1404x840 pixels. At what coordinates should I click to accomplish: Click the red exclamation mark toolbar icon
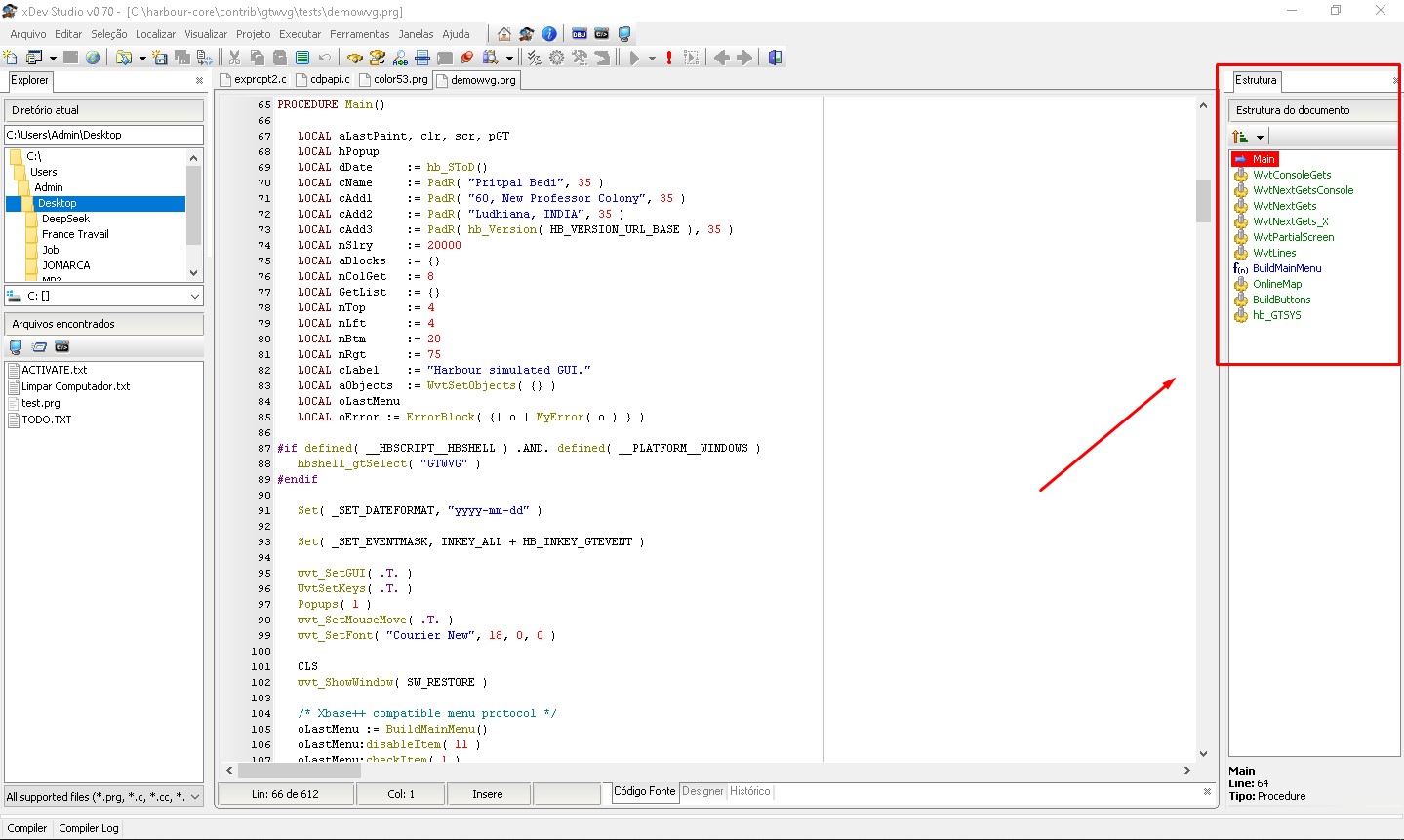click(x=669, y=58)
